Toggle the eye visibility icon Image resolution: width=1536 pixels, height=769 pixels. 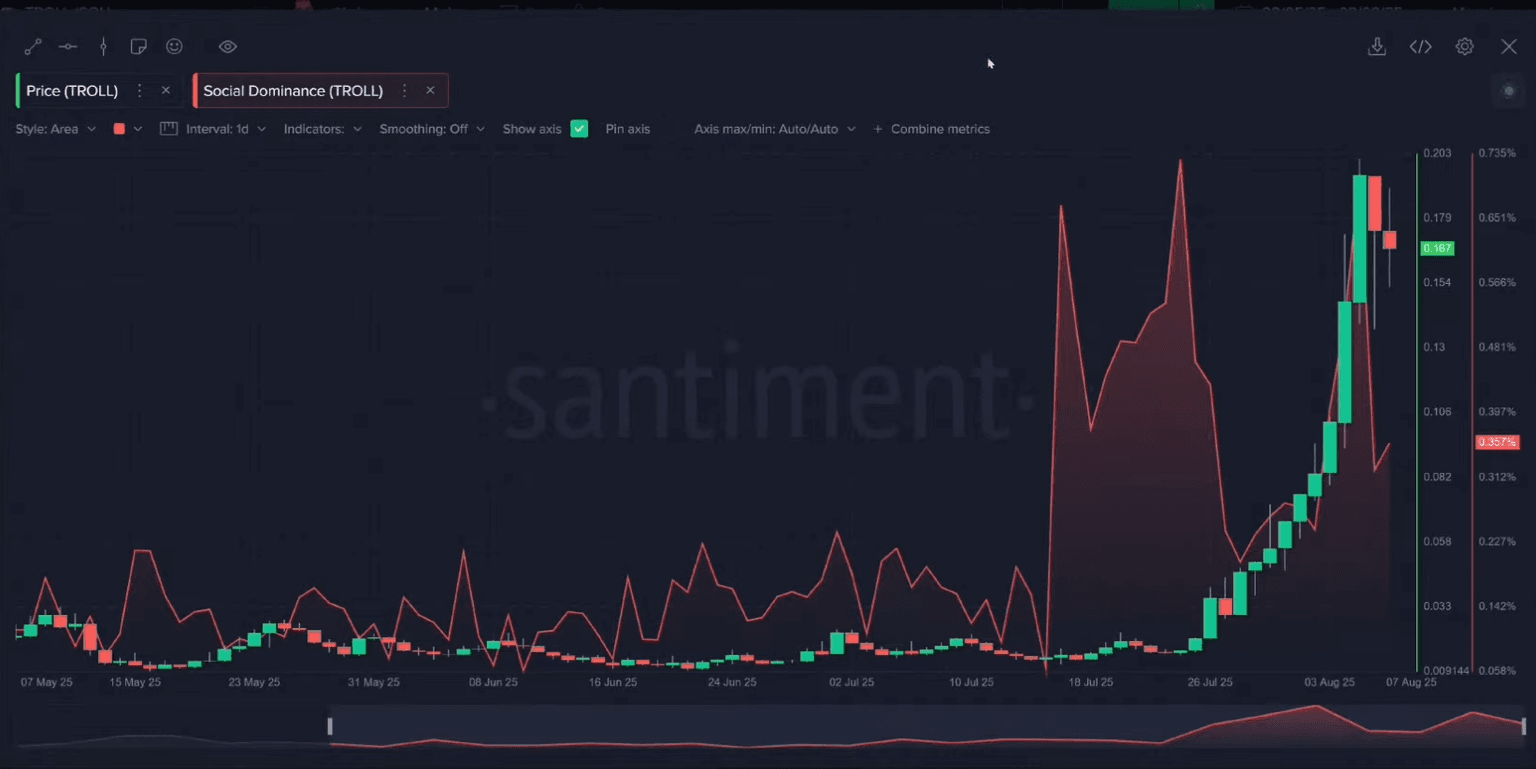(x=228, y=47)
